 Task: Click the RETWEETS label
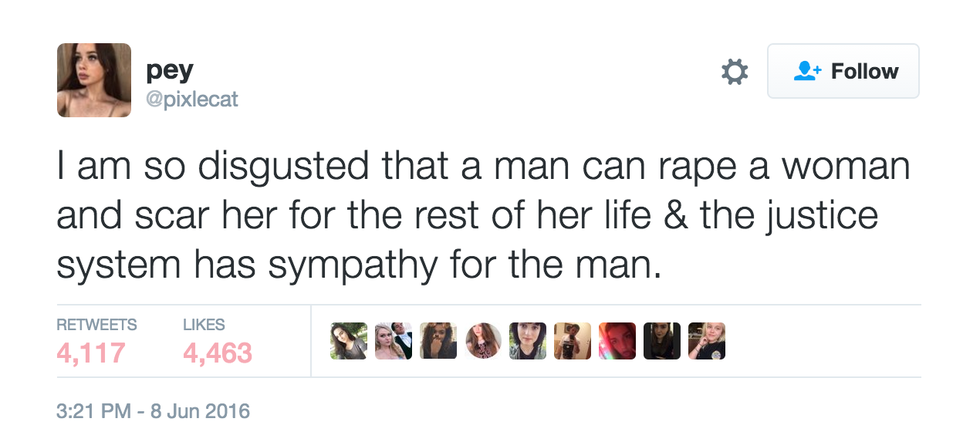97,325
